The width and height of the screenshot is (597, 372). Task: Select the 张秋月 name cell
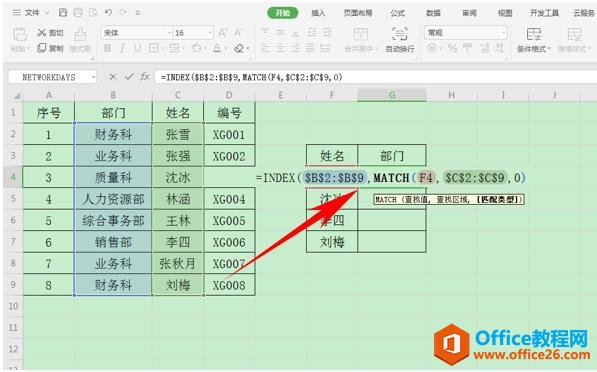pyautogui.click(x=177, y=263)
